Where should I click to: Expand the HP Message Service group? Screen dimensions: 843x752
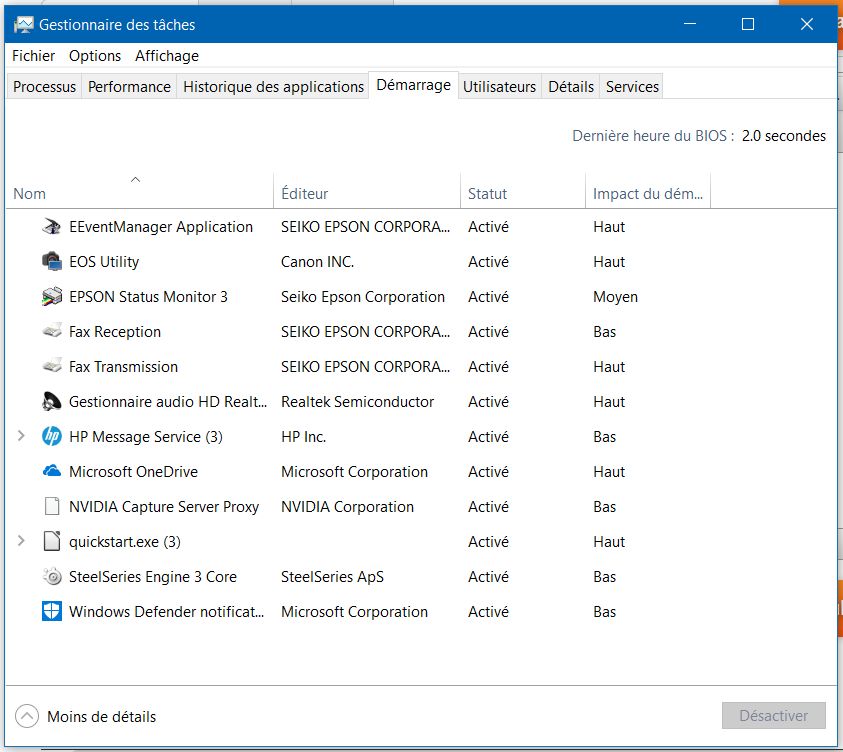[22, 437]
